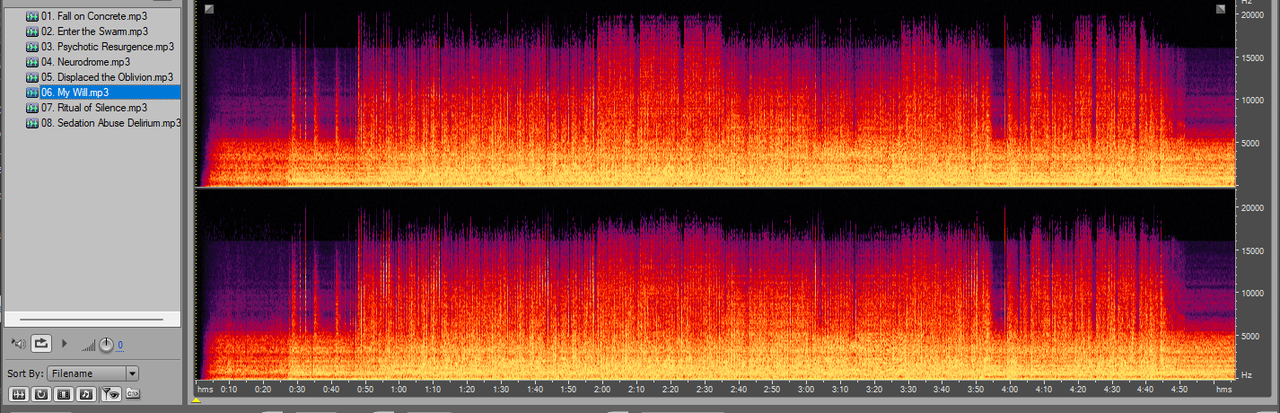Select 01. Fall on Concrete.mp3
1280x413 pixels.
point(95,17)
